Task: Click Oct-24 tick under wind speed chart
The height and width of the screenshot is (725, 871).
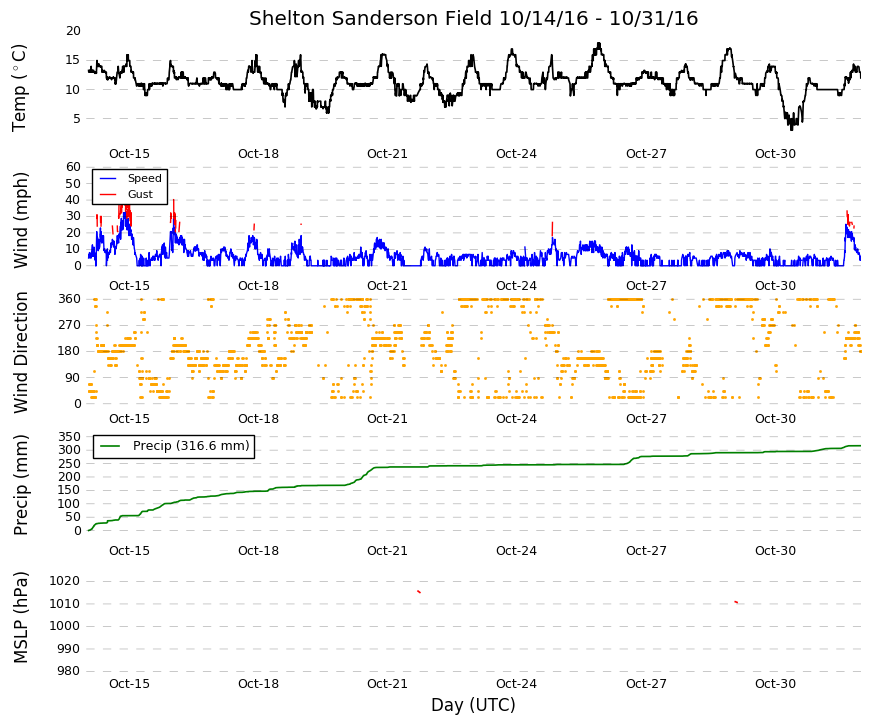Action: point(516,286)
